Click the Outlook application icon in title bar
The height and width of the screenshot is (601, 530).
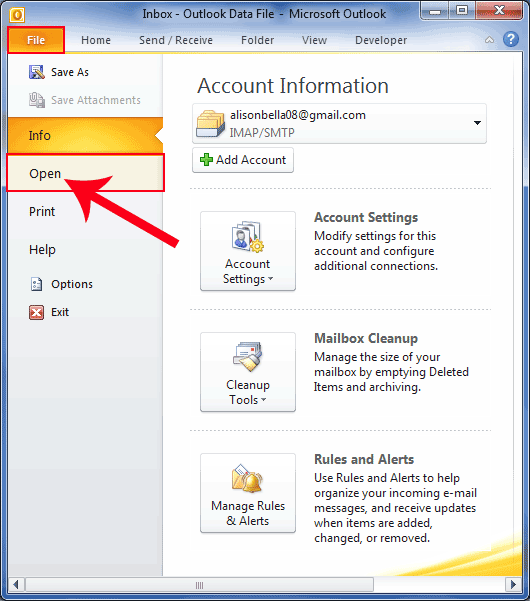pos(17,15)
